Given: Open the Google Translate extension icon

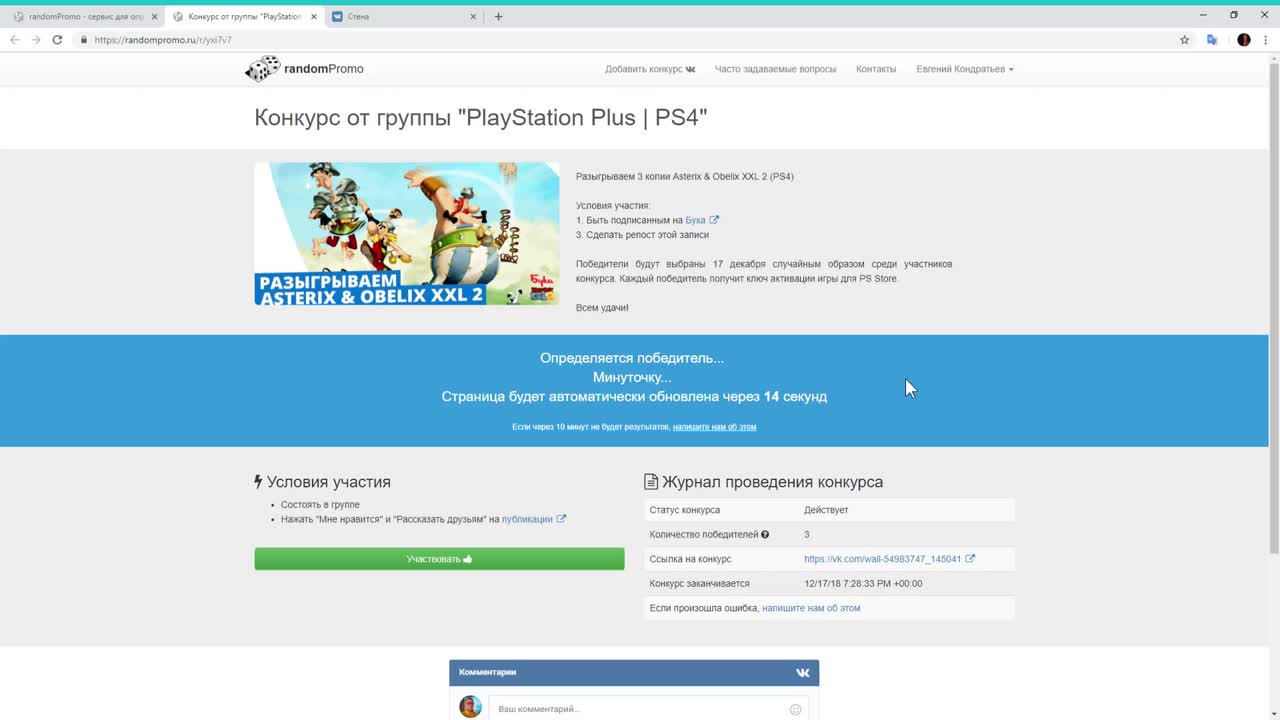Looking at the screenshot, I should tap(1212, 40).
